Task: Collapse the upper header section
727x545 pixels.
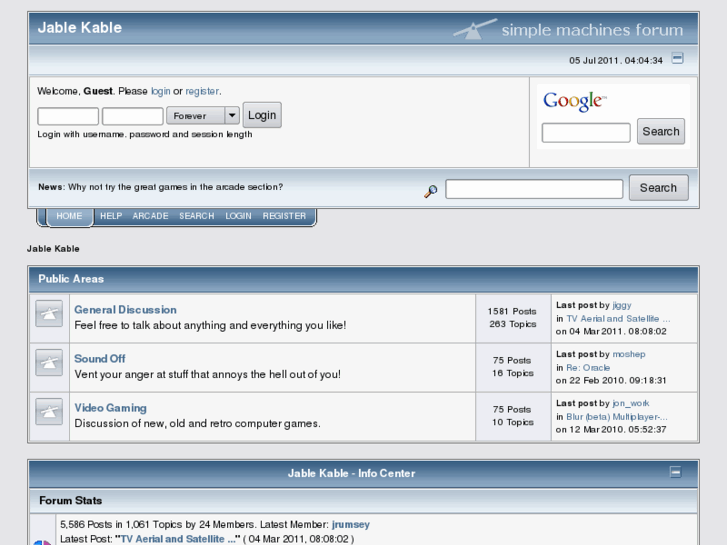Action: 677,58
